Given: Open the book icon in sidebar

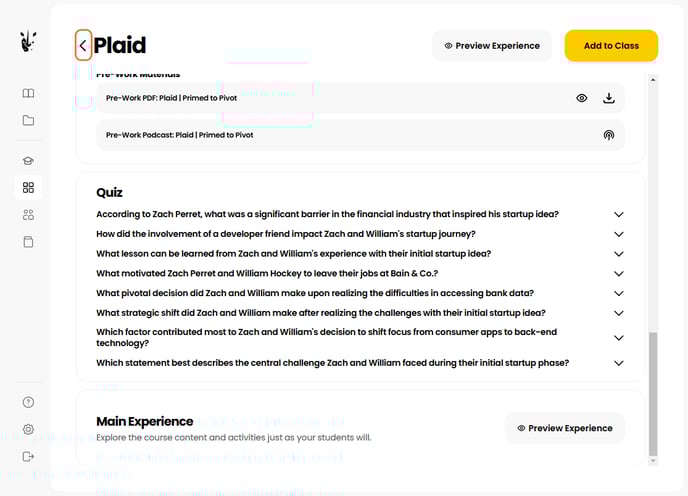Looking at the screenshot, I should point(28,93).
